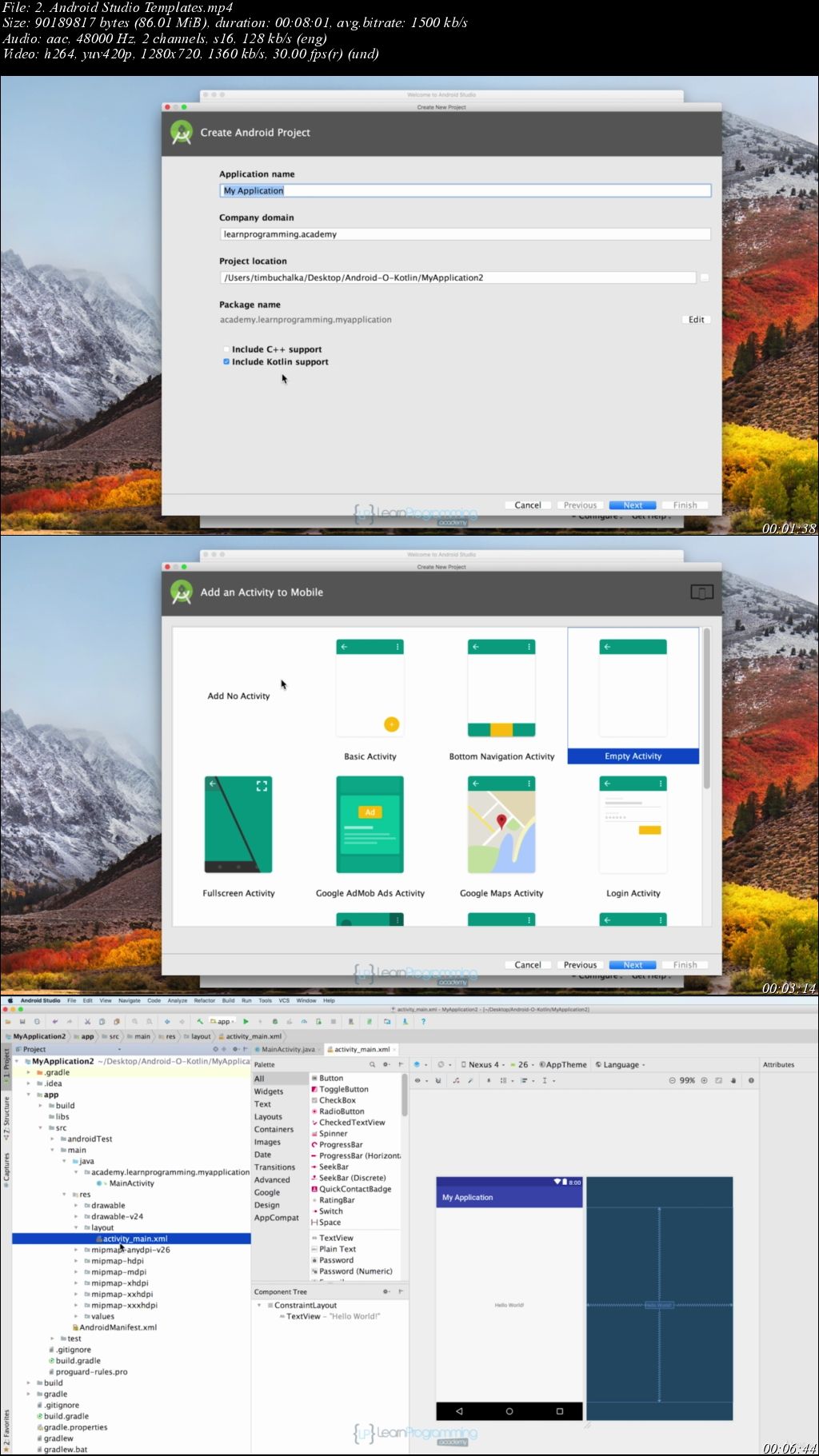Click Next in Create Android Project dialog

633,505
